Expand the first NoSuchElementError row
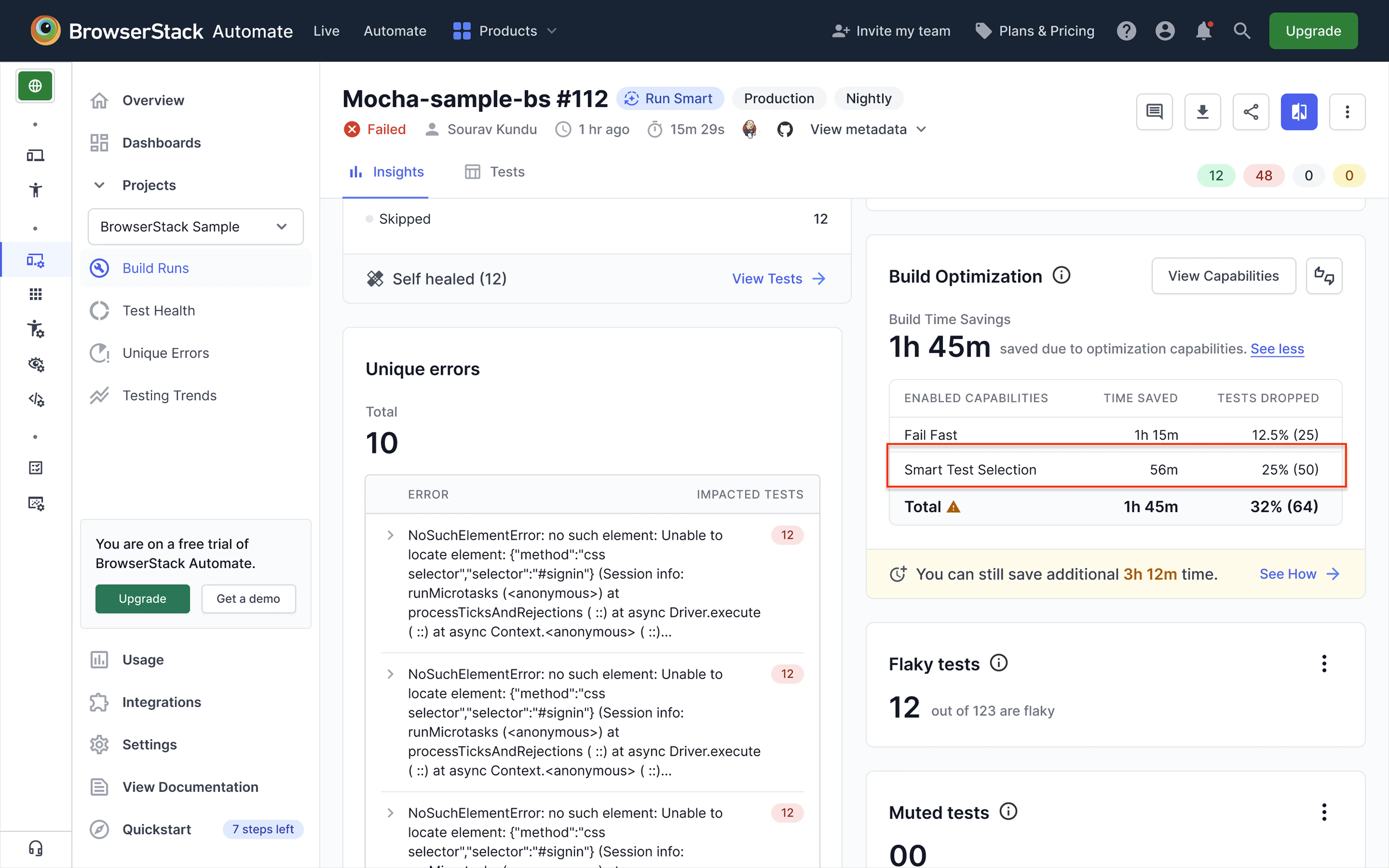1389x868 pixels. coord(390,536)
